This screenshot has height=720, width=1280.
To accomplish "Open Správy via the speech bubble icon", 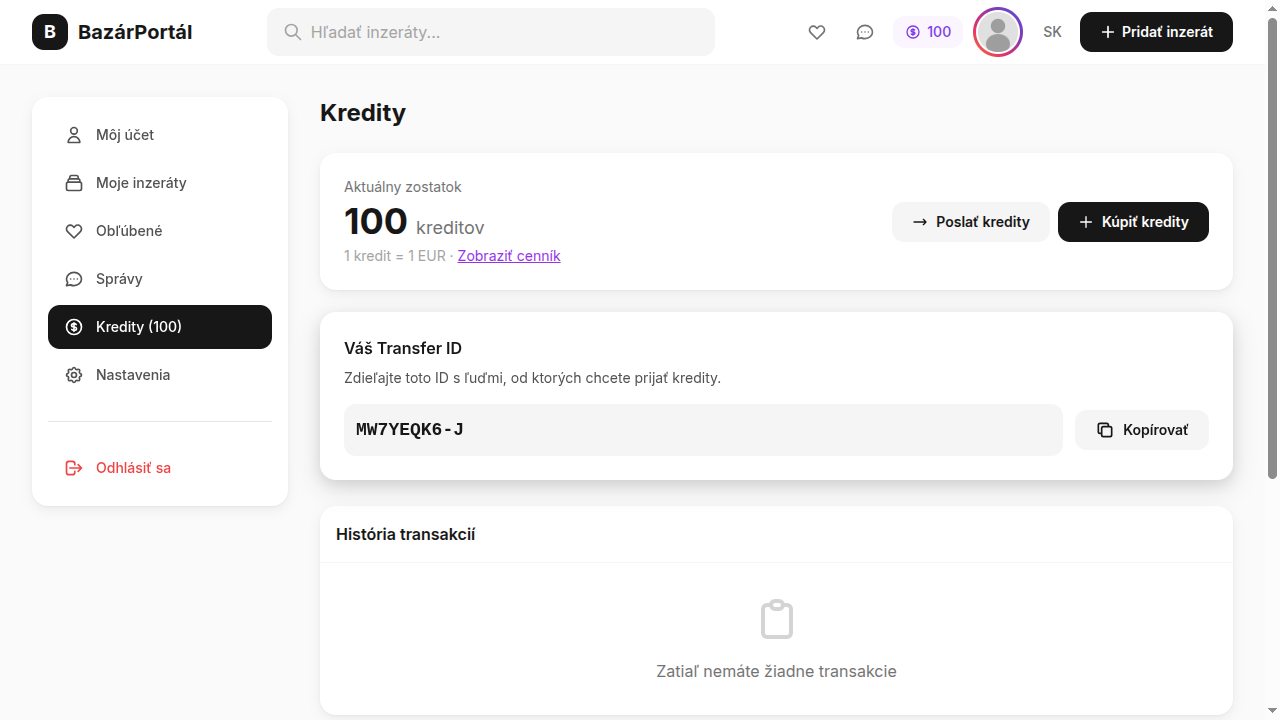I will coord(73,278).
